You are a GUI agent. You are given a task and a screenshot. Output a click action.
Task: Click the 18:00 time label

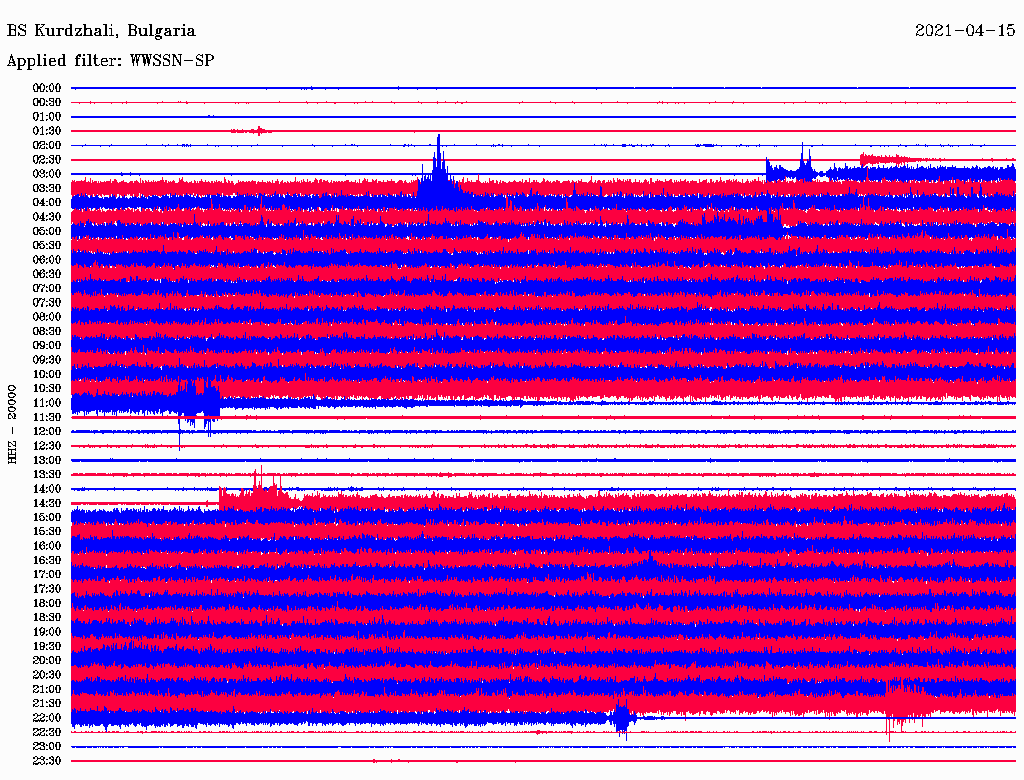pos(48,603)
